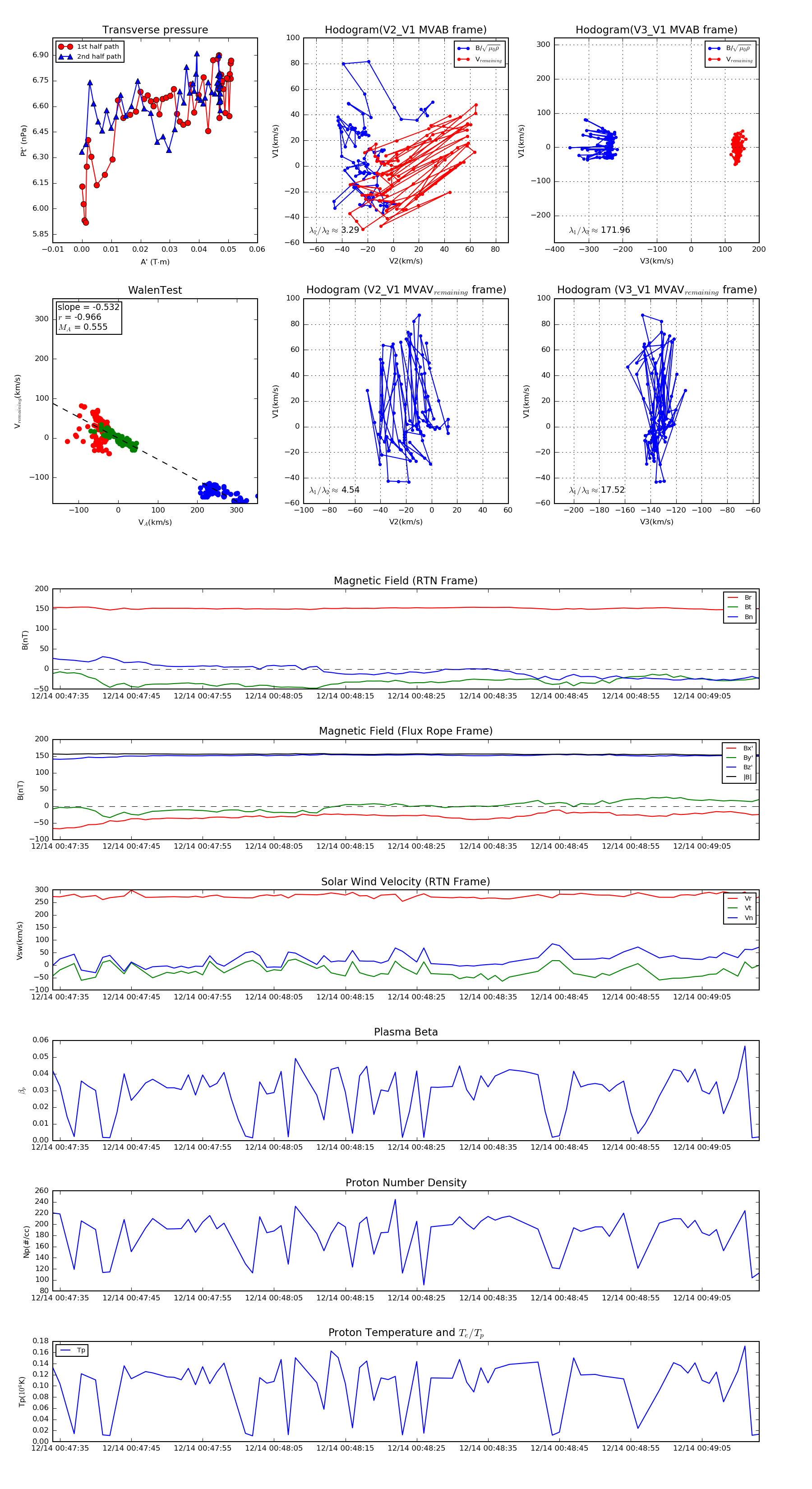Click the 'Transverse pressure' plot title

155,30
